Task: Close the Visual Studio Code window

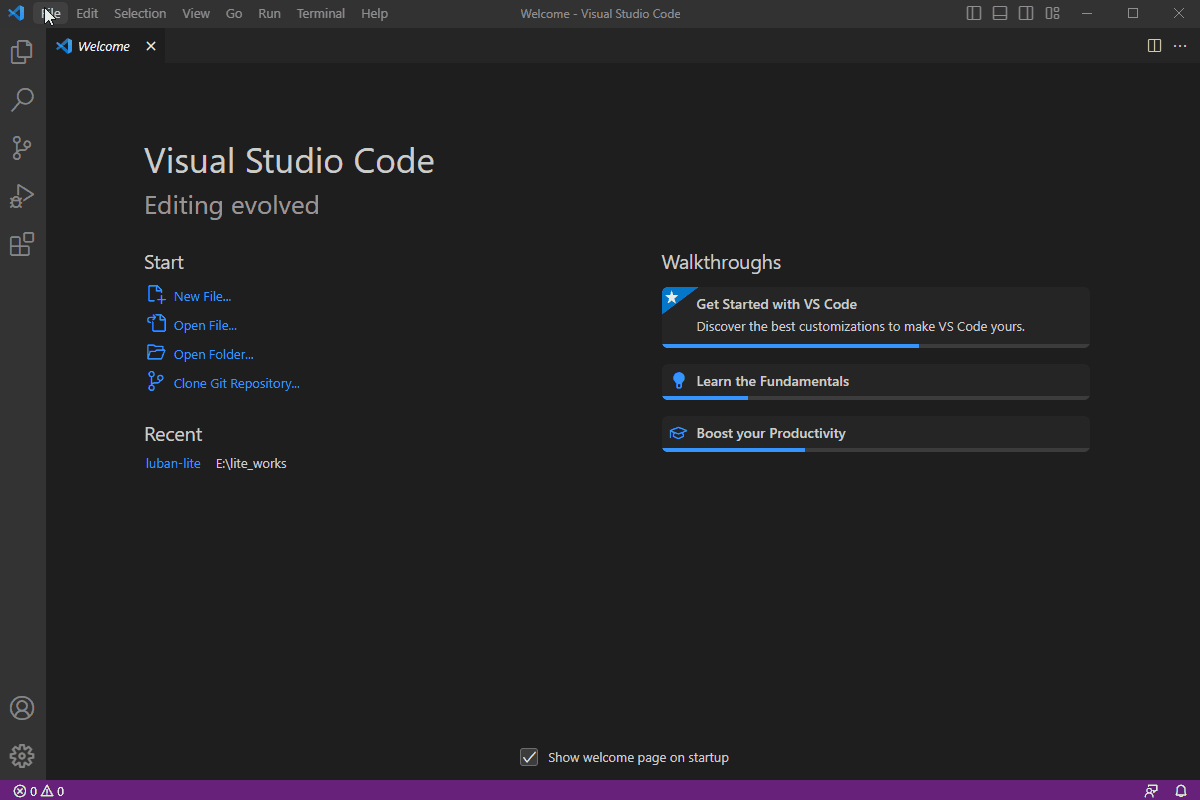Action: (x=1178, y=13)
